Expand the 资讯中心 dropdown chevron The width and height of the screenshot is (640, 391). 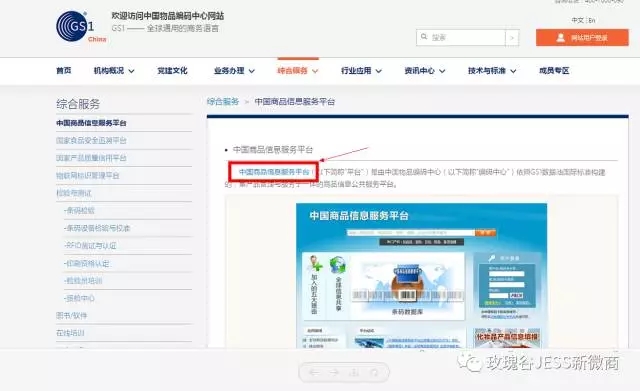442,71
